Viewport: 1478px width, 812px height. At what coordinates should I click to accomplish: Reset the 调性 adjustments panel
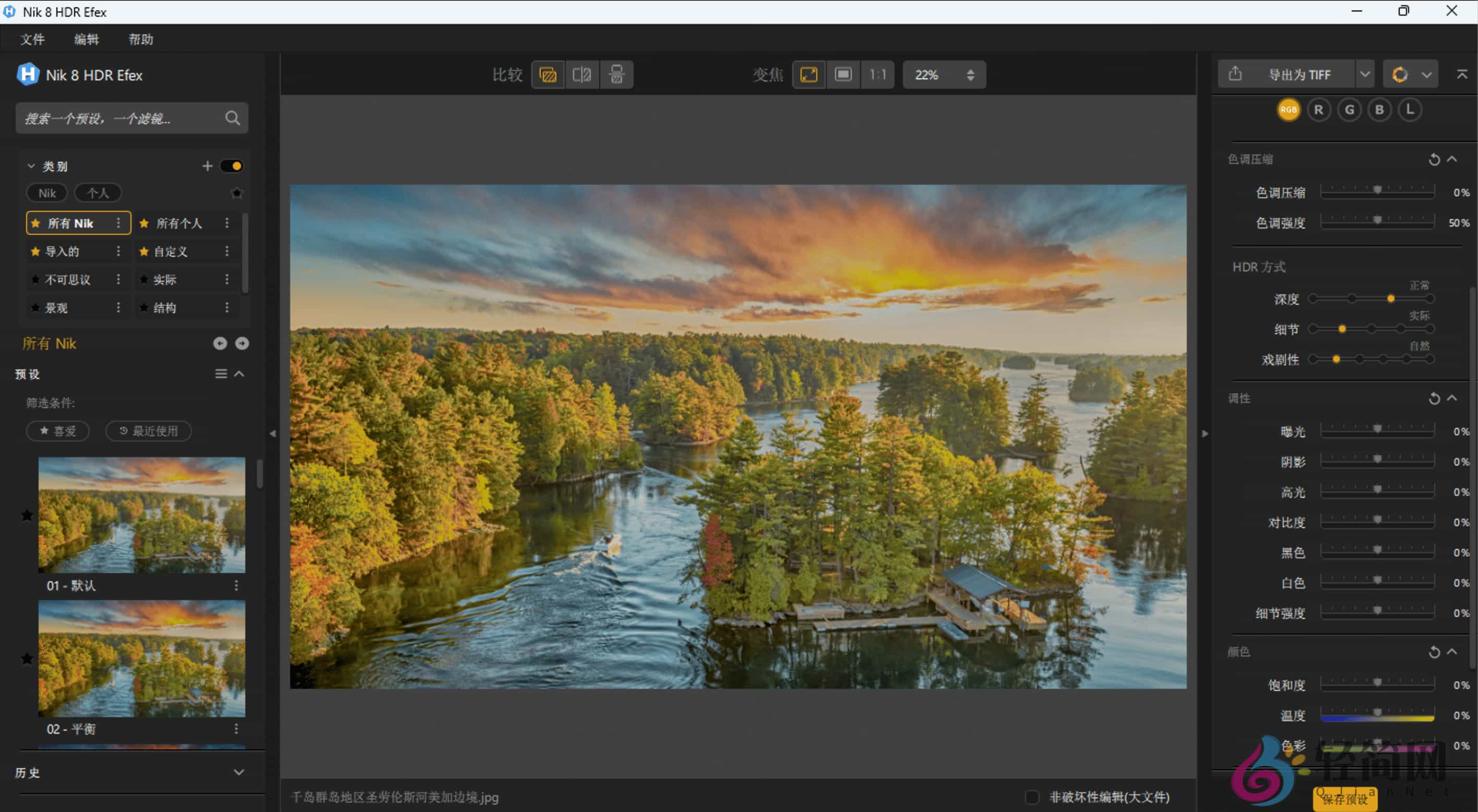pos(1434,398)
